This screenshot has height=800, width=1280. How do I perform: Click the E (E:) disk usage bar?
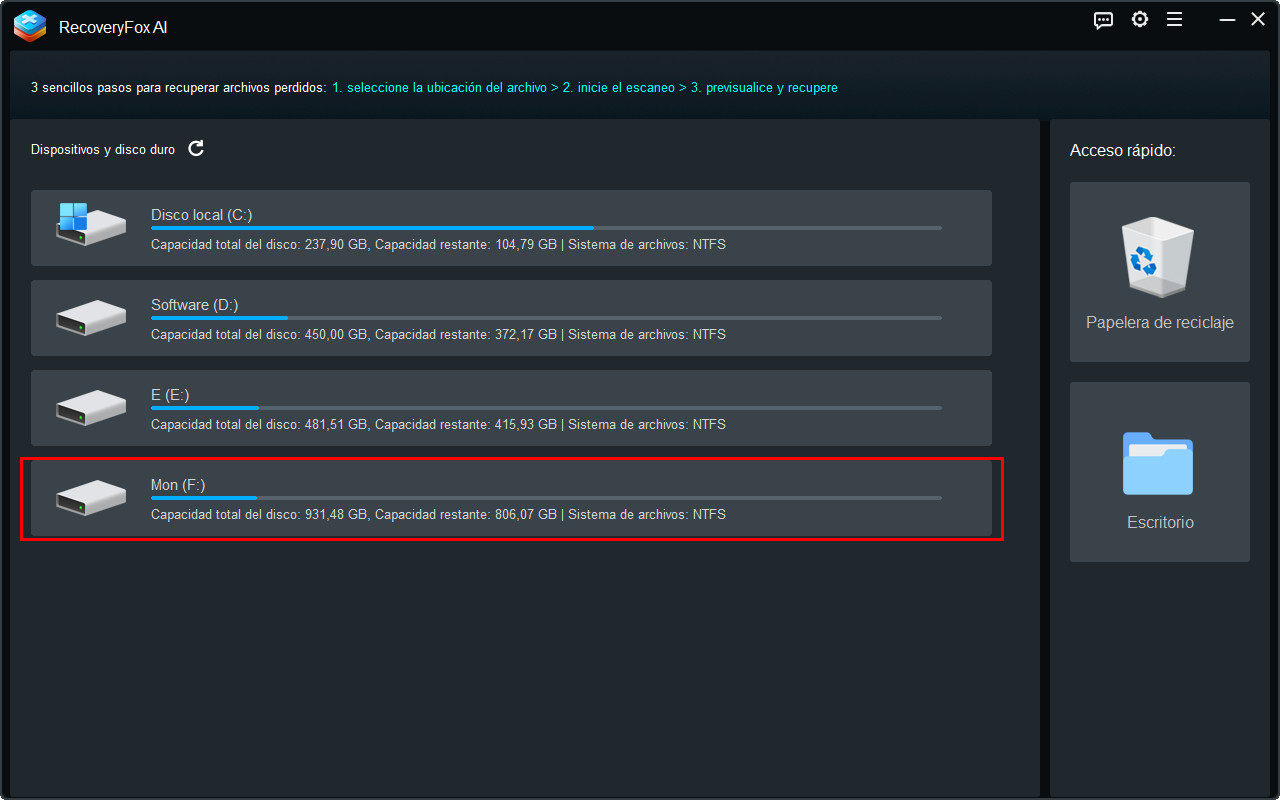546,408
